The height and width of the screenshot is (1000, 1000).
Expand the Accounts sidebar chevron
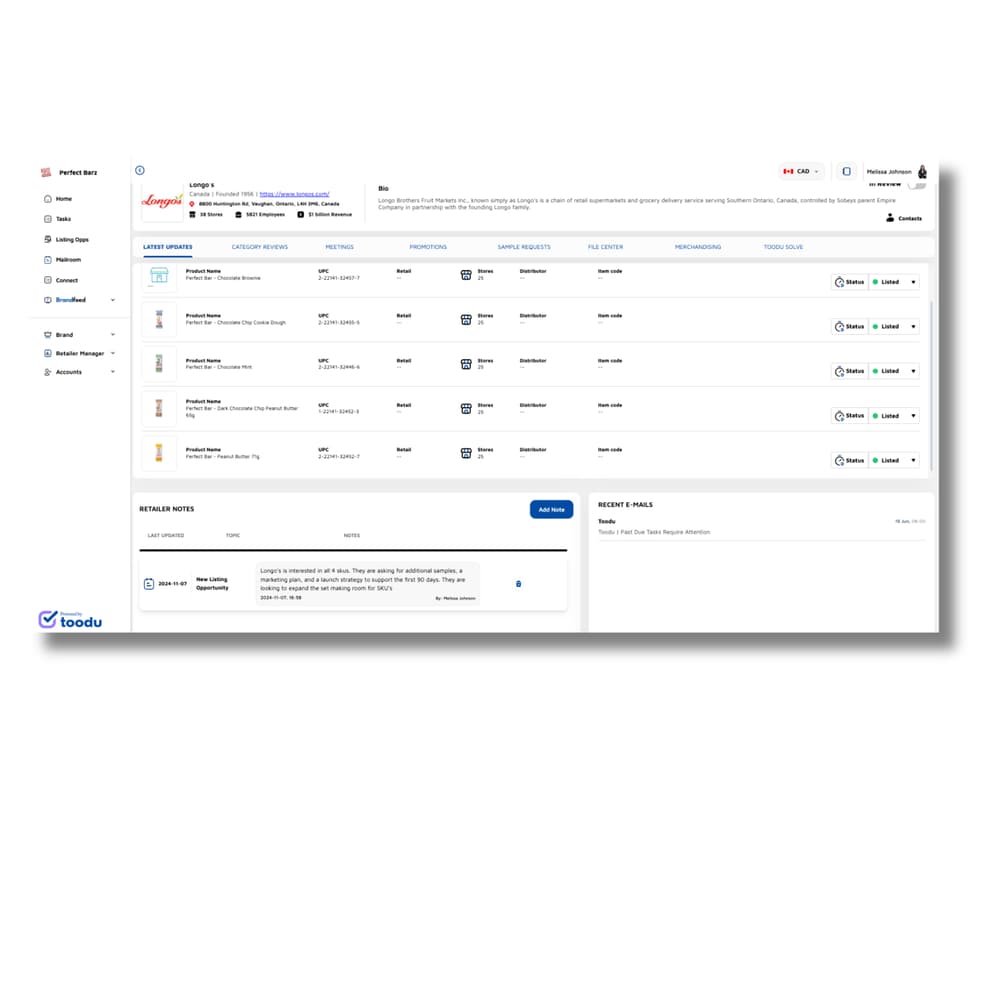pos(113,372)
